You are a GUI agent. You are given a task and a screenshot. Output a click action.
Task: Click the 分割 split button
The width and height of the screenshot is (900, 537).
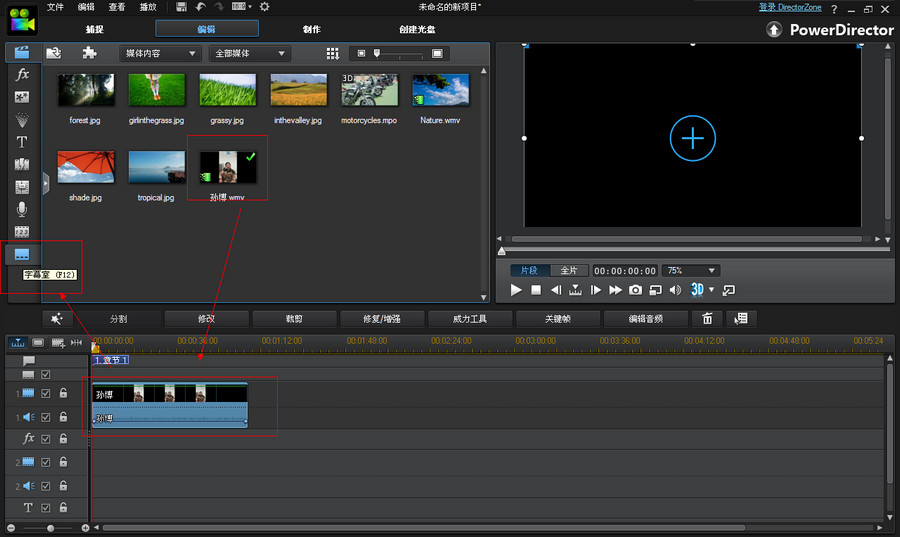point(118,319)
